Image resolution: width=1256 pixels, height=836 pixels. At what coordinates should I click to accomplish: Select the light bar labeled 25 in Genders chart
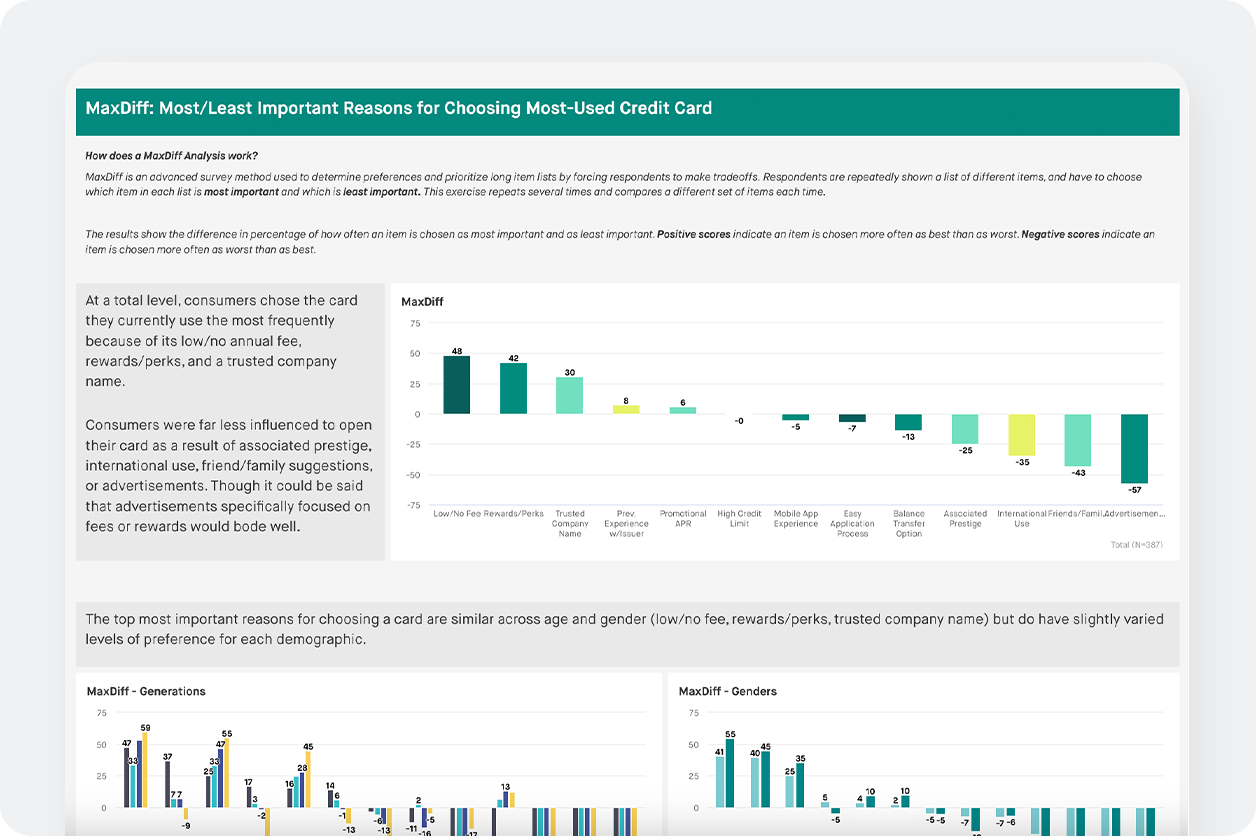pos(790,792)
